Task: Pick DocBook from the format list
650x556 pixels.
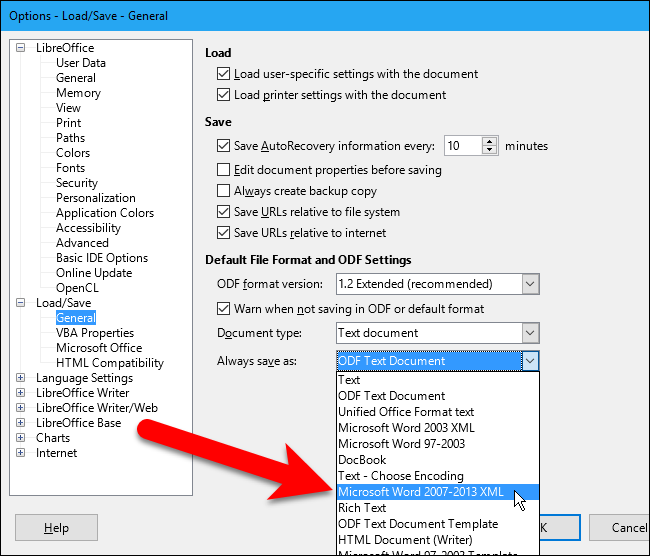Action: 437,460
